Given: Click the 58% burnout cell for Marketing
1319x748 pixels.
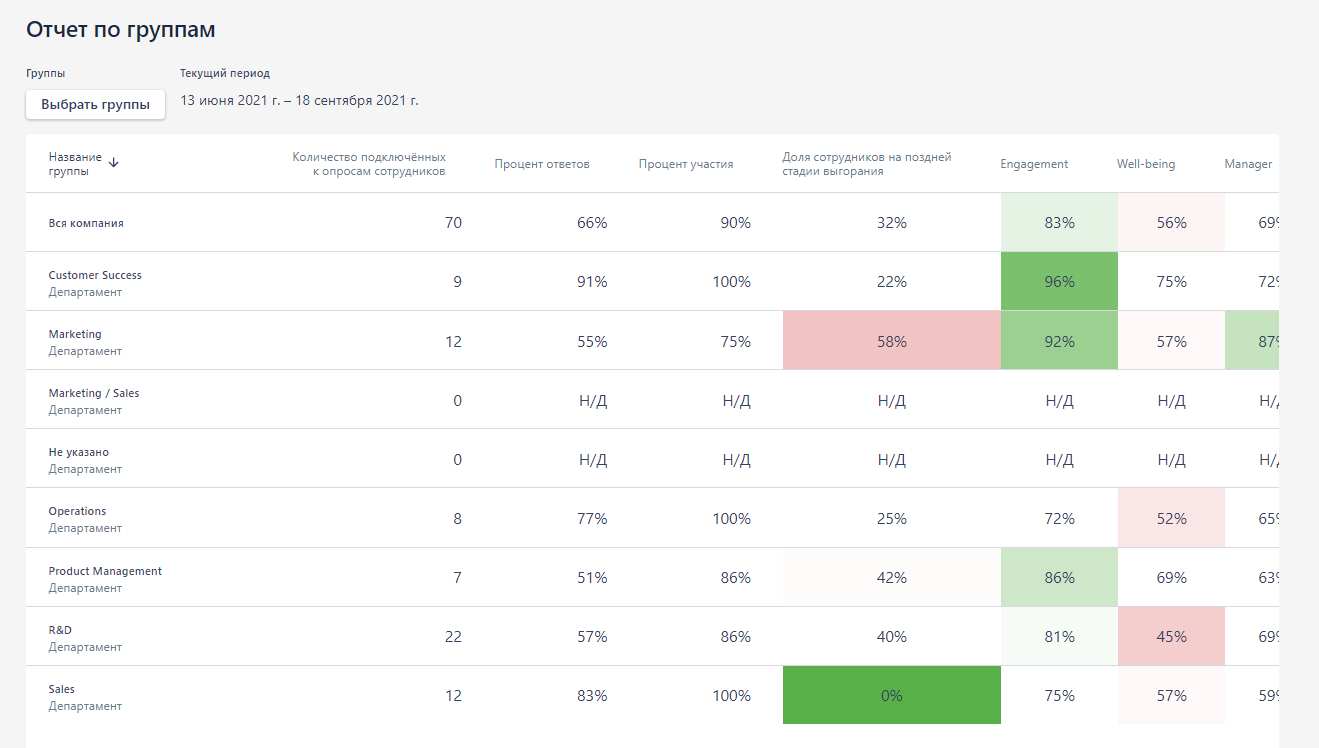Looking at the screenshot, I should point(892,341).
